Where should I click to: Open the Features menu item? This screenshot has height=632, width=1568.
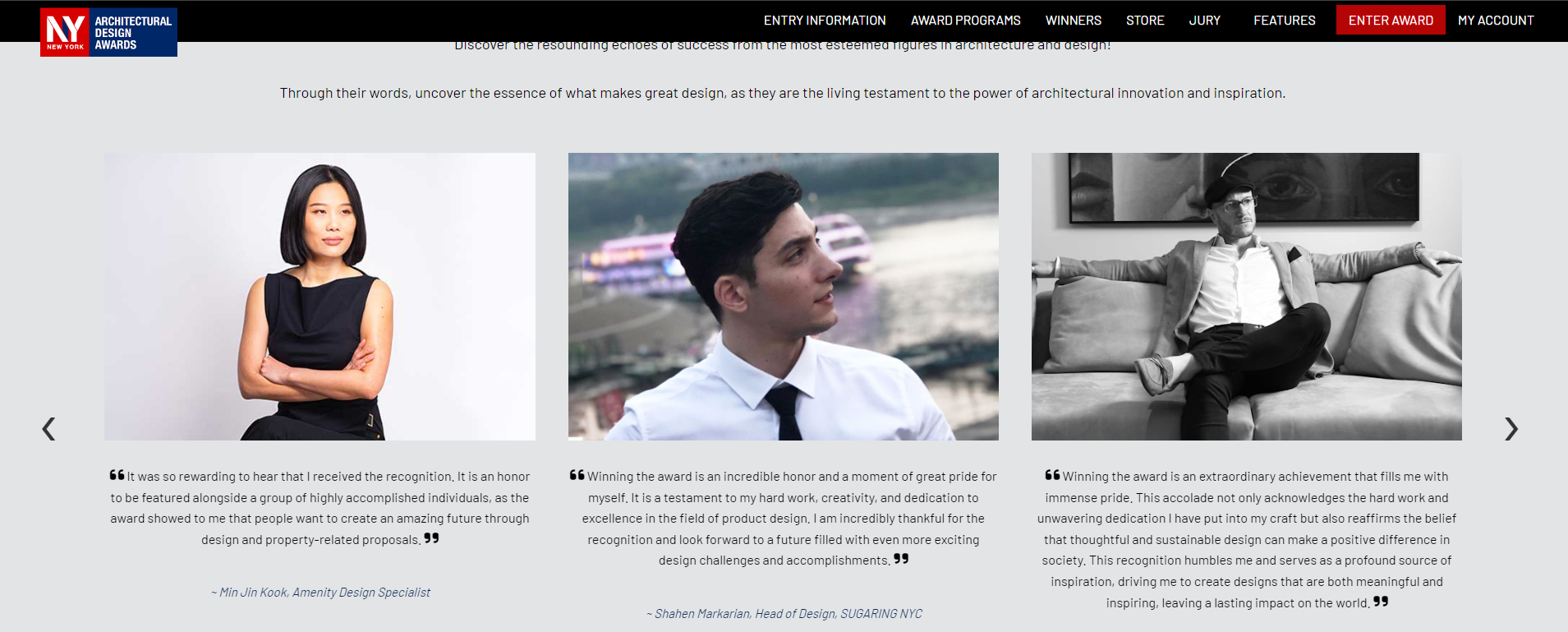point(1285,21)
